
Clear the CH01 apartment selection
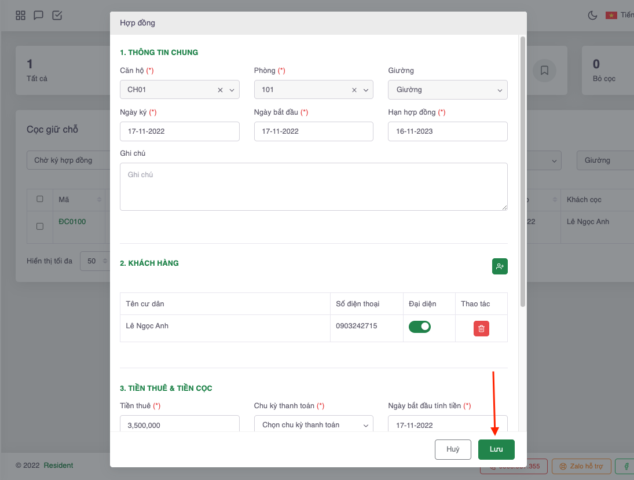[x=220, y=90]
